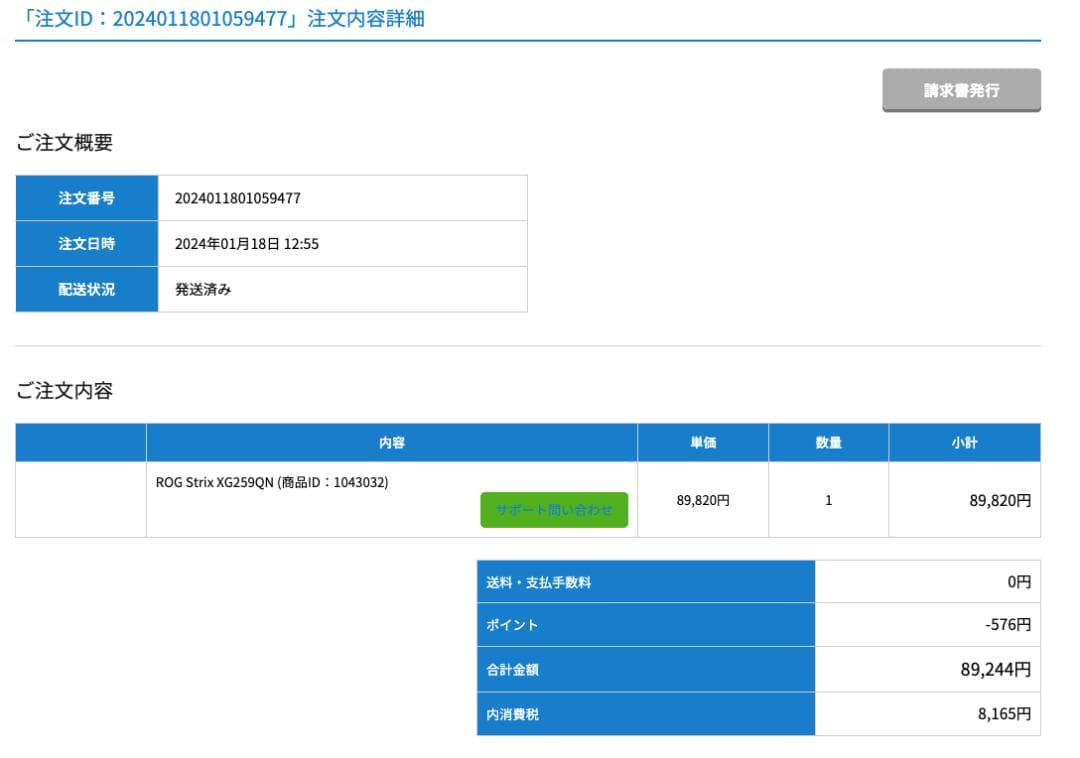Select the ご注文概要 section heading
The width and height of the screenshot is (1080, 758).
click(x=64, y=143)
